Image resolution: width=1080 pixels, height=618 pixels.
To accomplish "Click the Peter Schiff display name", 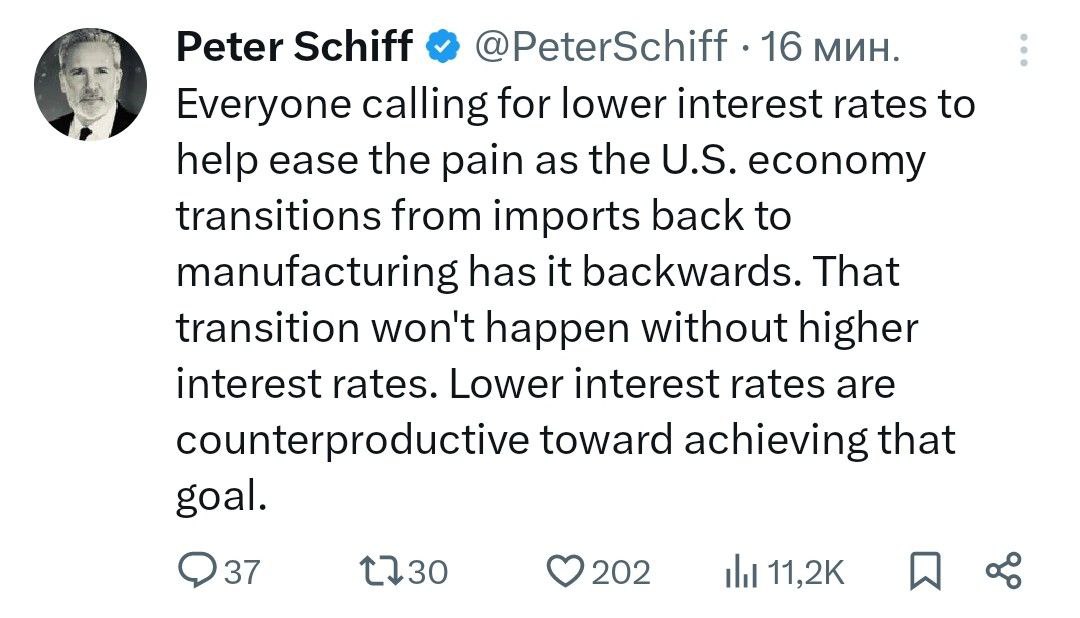I will (x=295, y=47).
